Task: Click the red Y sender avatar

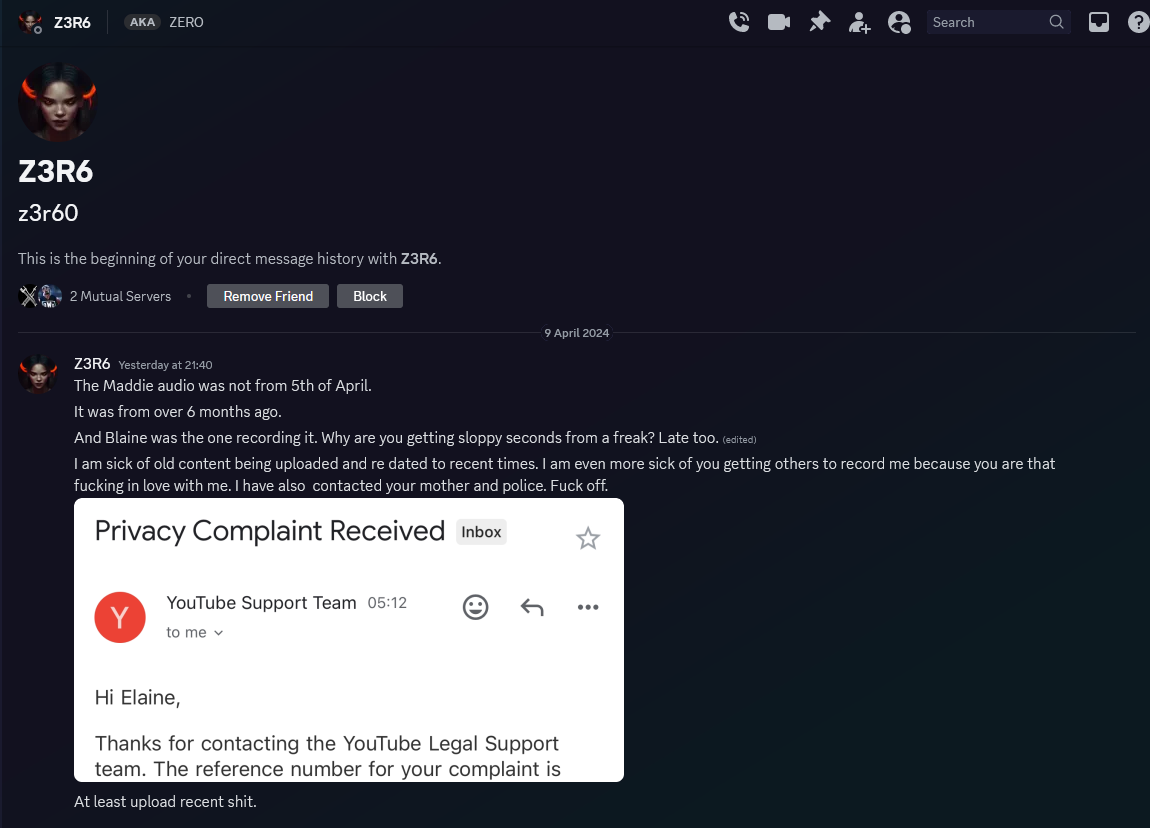Action: coord(120,618)
